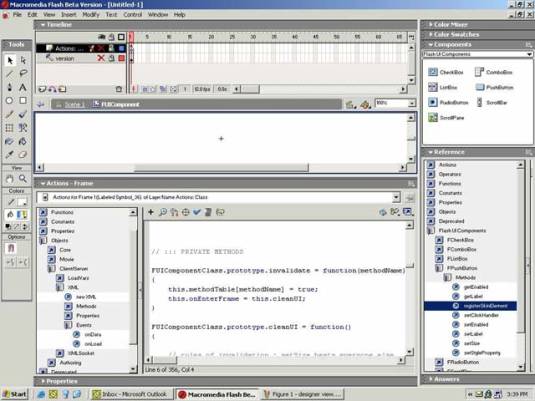
Task: Select the Line tool
Action: (10, 73)
